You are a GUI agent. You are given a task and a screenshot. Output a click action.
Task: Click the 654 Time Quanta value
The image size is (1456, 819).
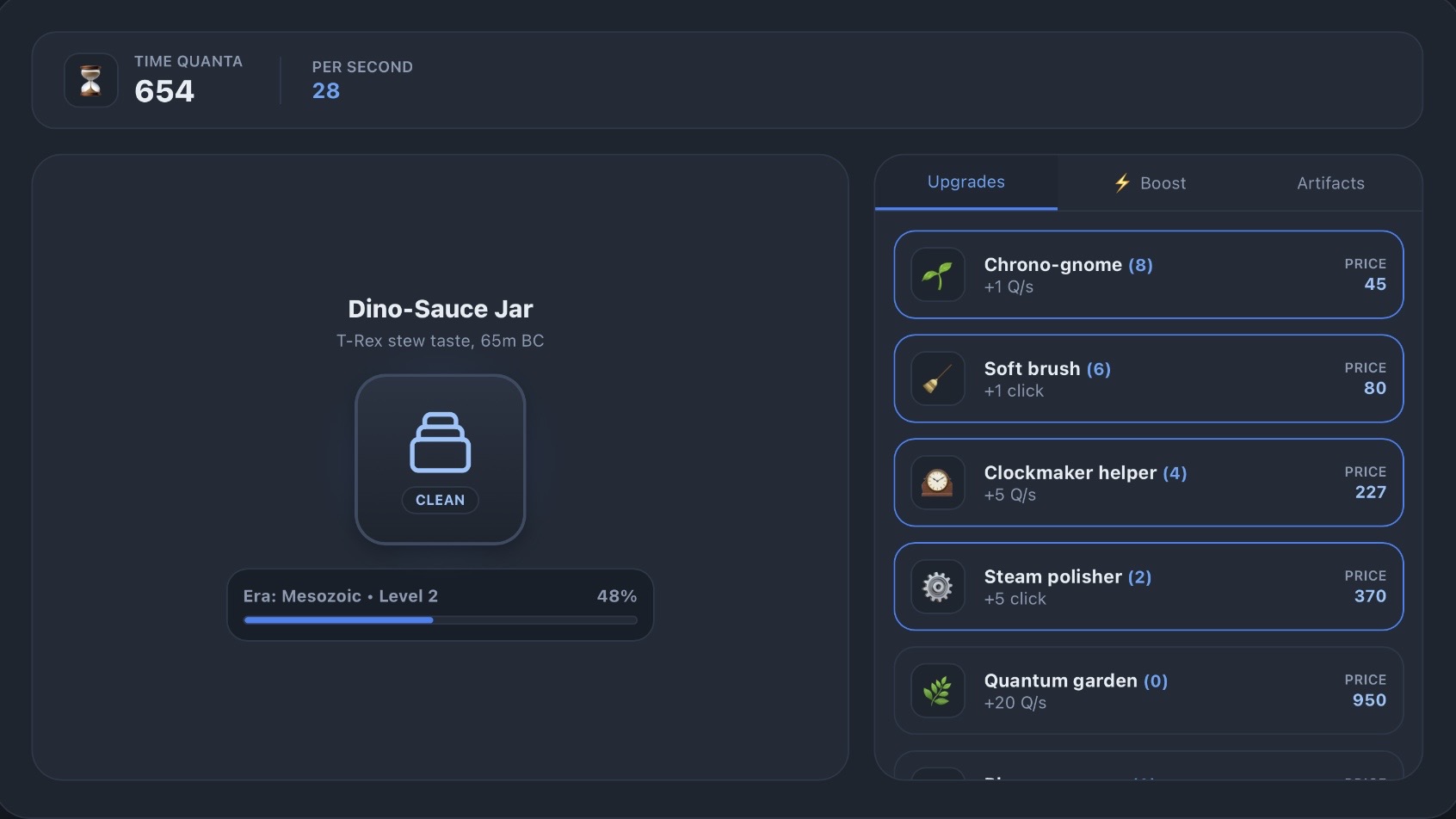coord(164,91)
